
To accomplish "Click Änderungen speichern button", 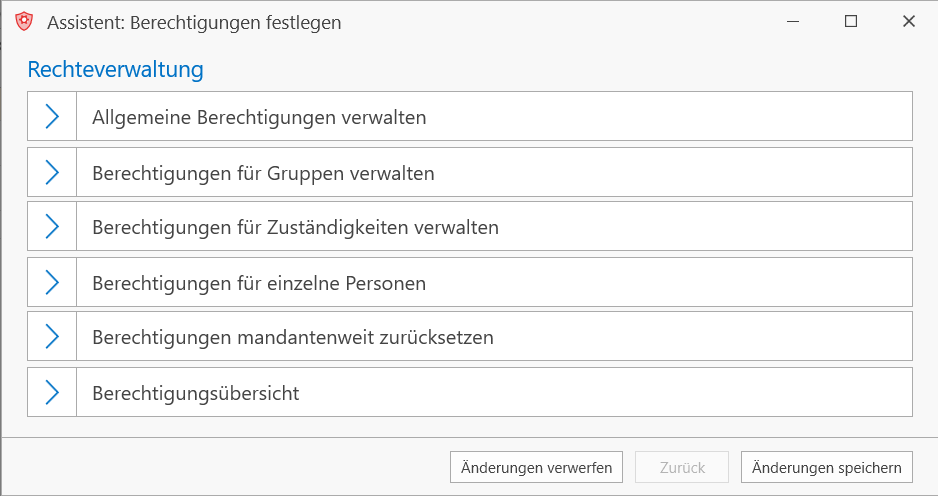I will (x=827, y=467).
